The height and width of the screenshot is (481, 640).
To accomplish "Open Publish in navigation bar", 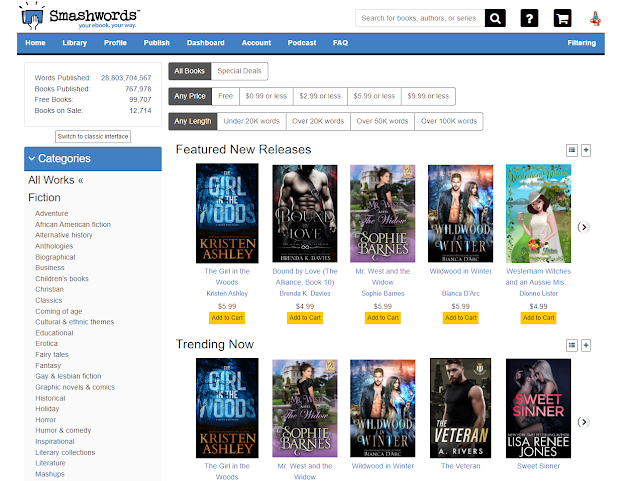I will pyautogui.click(x=156, y=43).
